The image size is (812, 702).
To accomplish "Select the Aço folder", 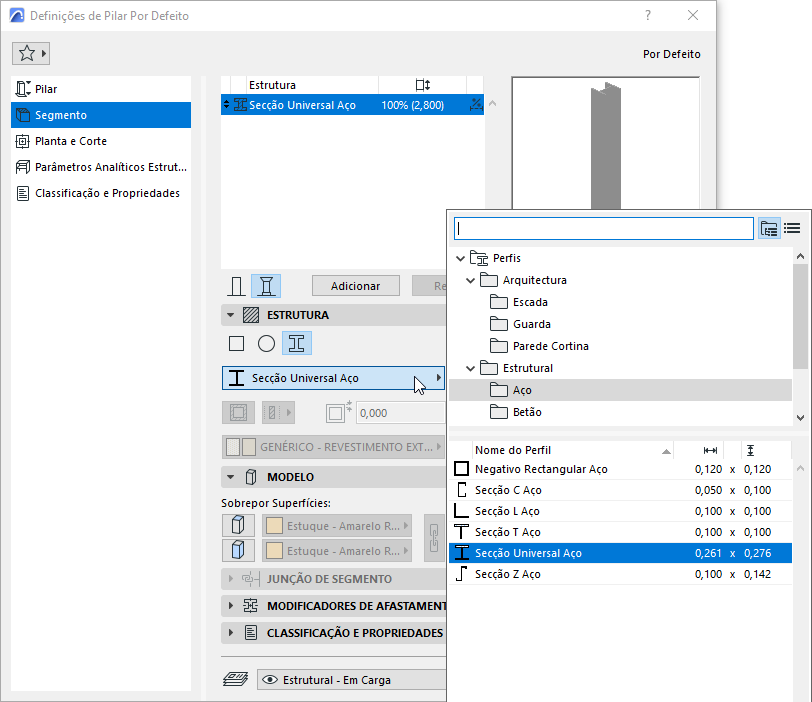I will pyautogui.click(x=620, y=390).
